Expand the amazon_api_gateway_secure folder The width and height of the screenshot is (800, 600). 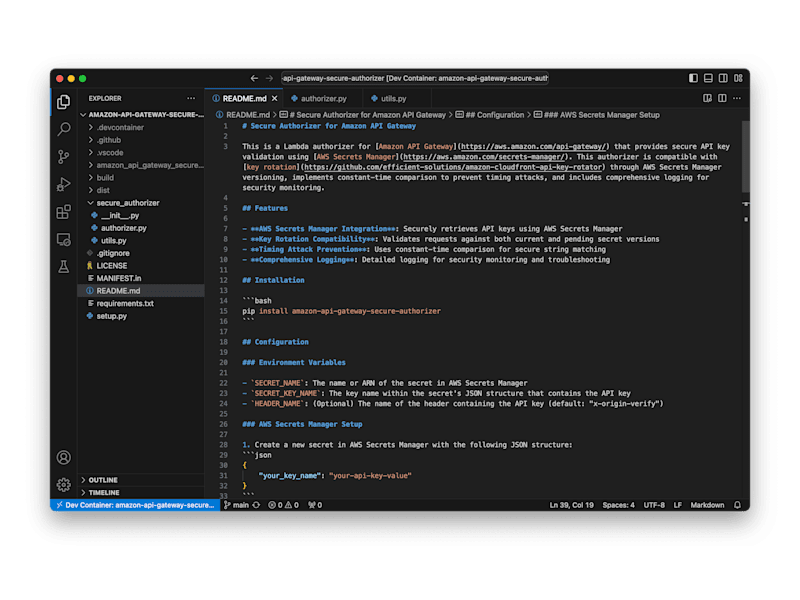tap(142, 165)
